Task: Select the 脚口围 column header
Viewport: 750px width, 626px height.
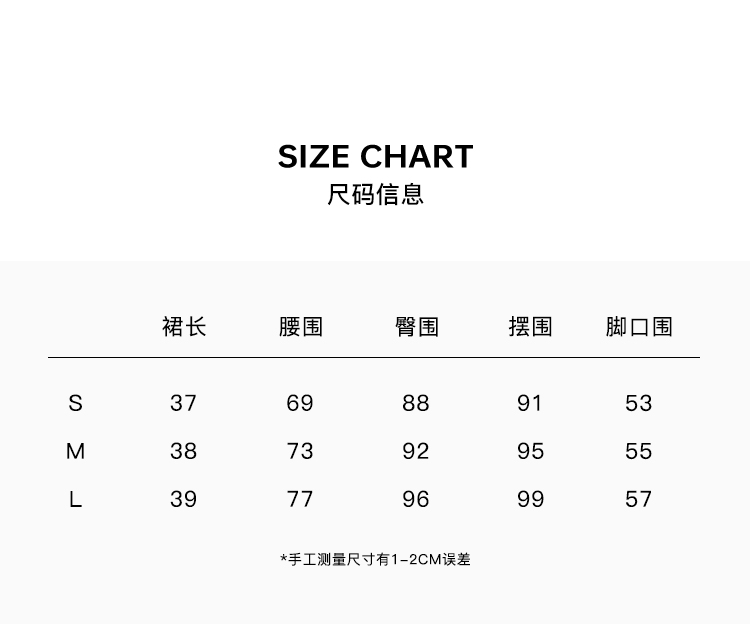Action: tap(639, 327)
